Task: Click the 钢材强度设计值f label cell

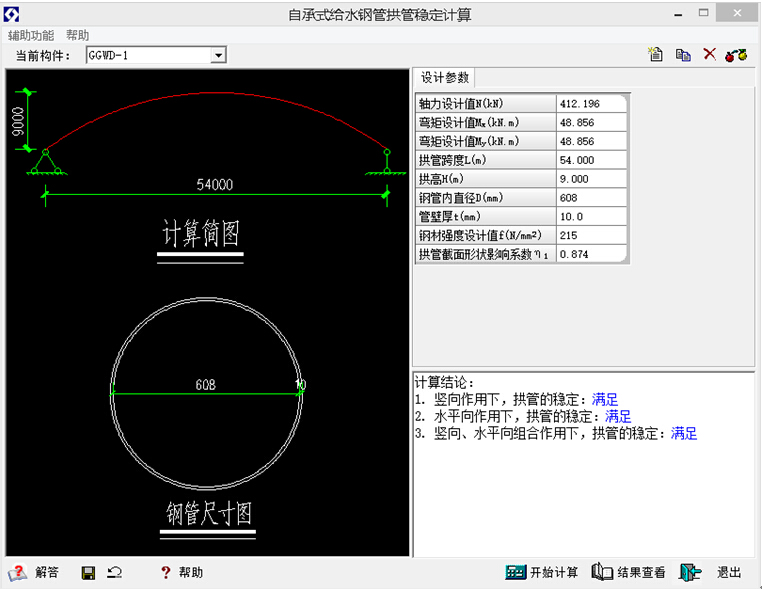Action: pos(486,235)
